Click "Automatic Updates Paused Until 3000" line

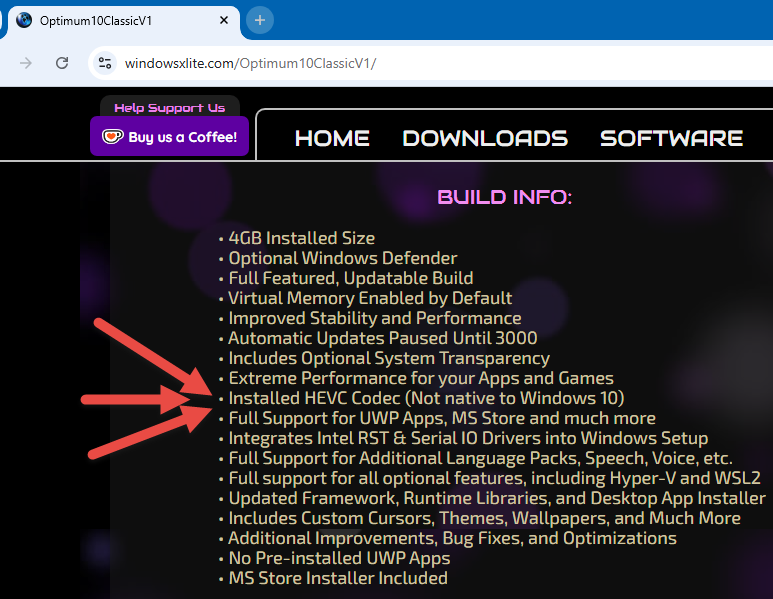point(382,338)
